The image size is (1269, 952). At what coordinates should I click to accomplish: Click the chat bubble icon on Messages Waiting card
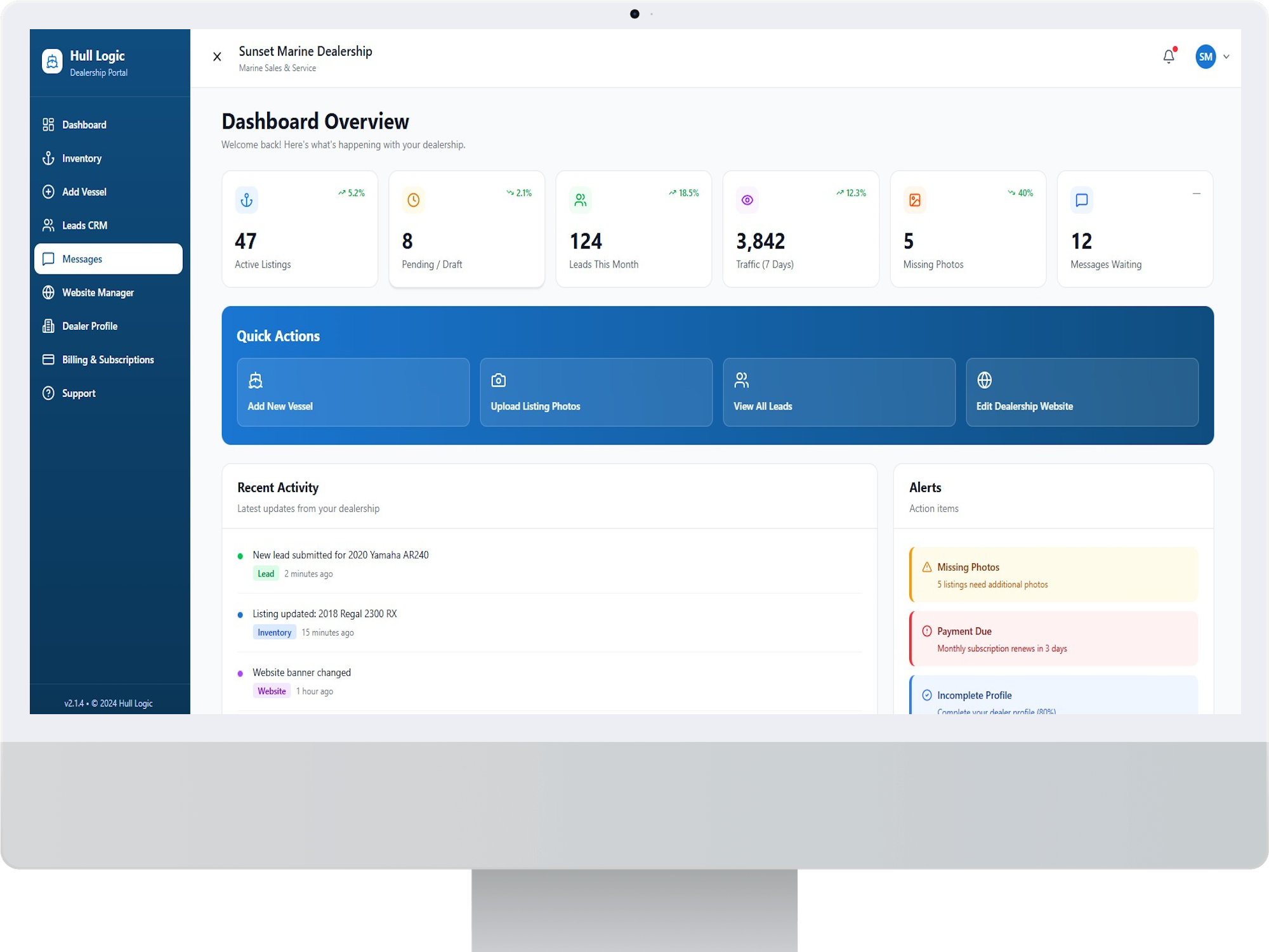pos(1082,200)
